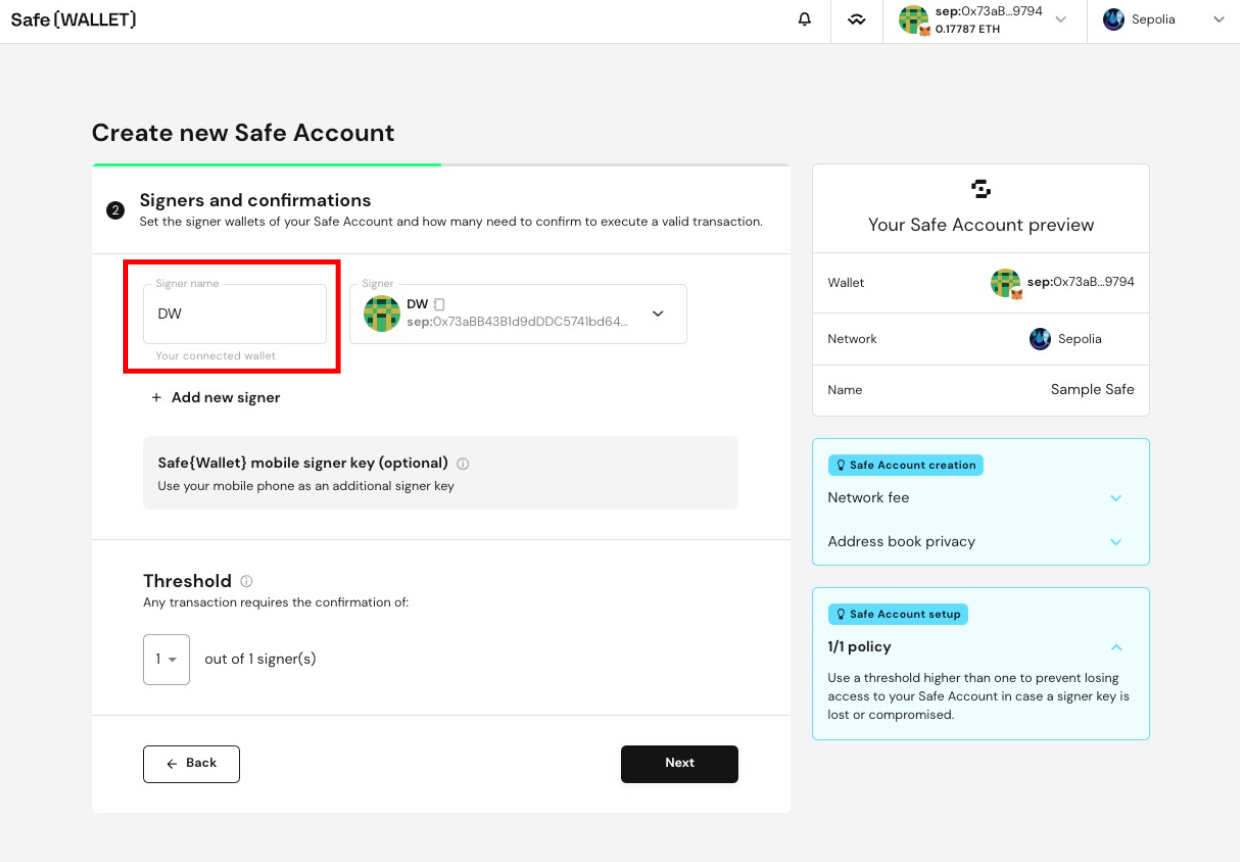Add a new signer
Viewport: 1240px width, 862px height.
pyautogui.click(x=215, y=398)
